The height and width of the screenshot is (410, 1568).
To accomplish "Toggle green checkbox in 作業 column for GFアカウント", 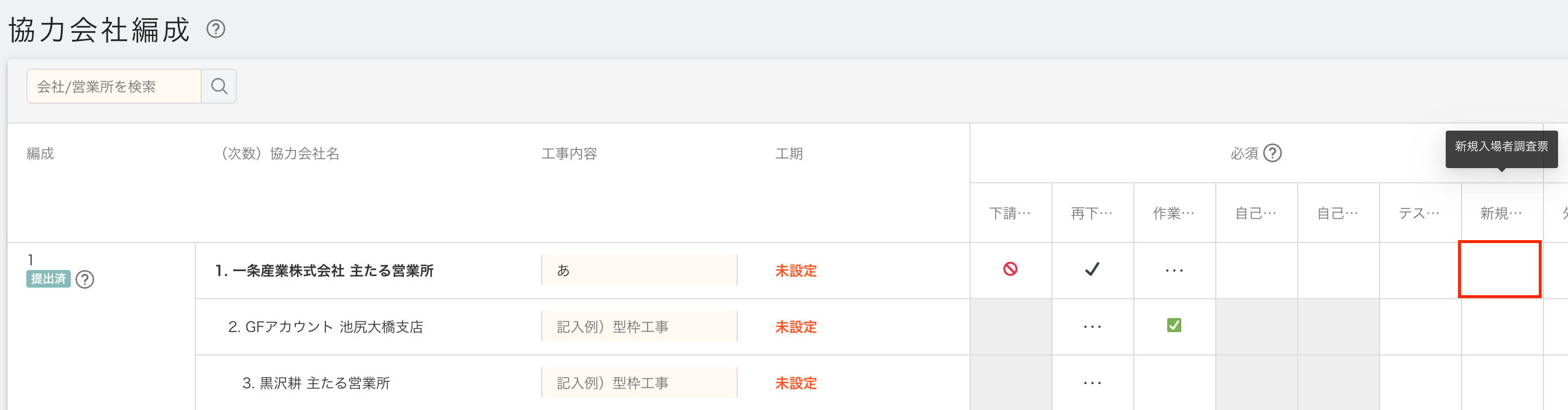I will click(x=1174, y=326).
